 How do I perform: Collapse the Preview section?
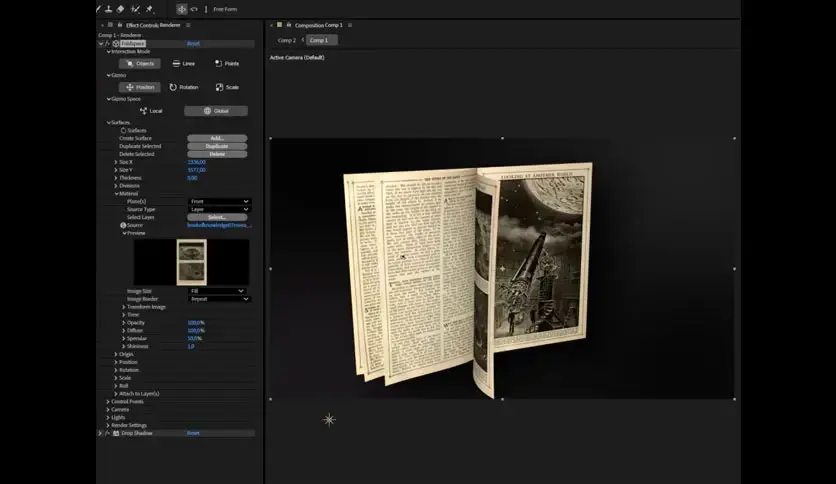(x=124, y=233)
